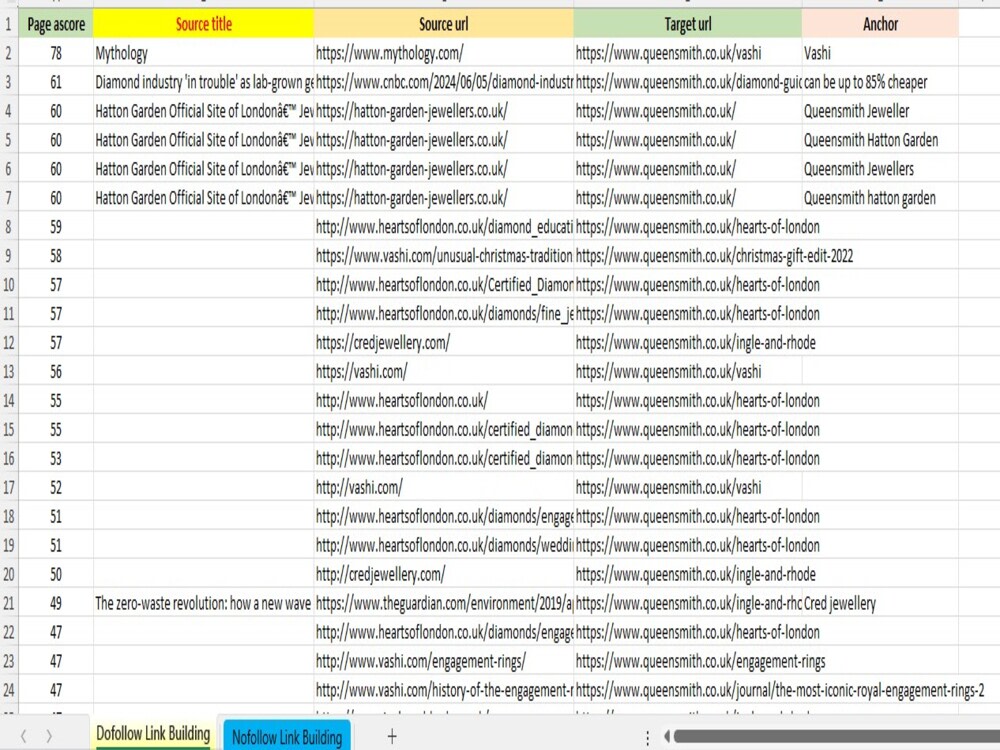
Task: Select row header 12
Action: 8,342
